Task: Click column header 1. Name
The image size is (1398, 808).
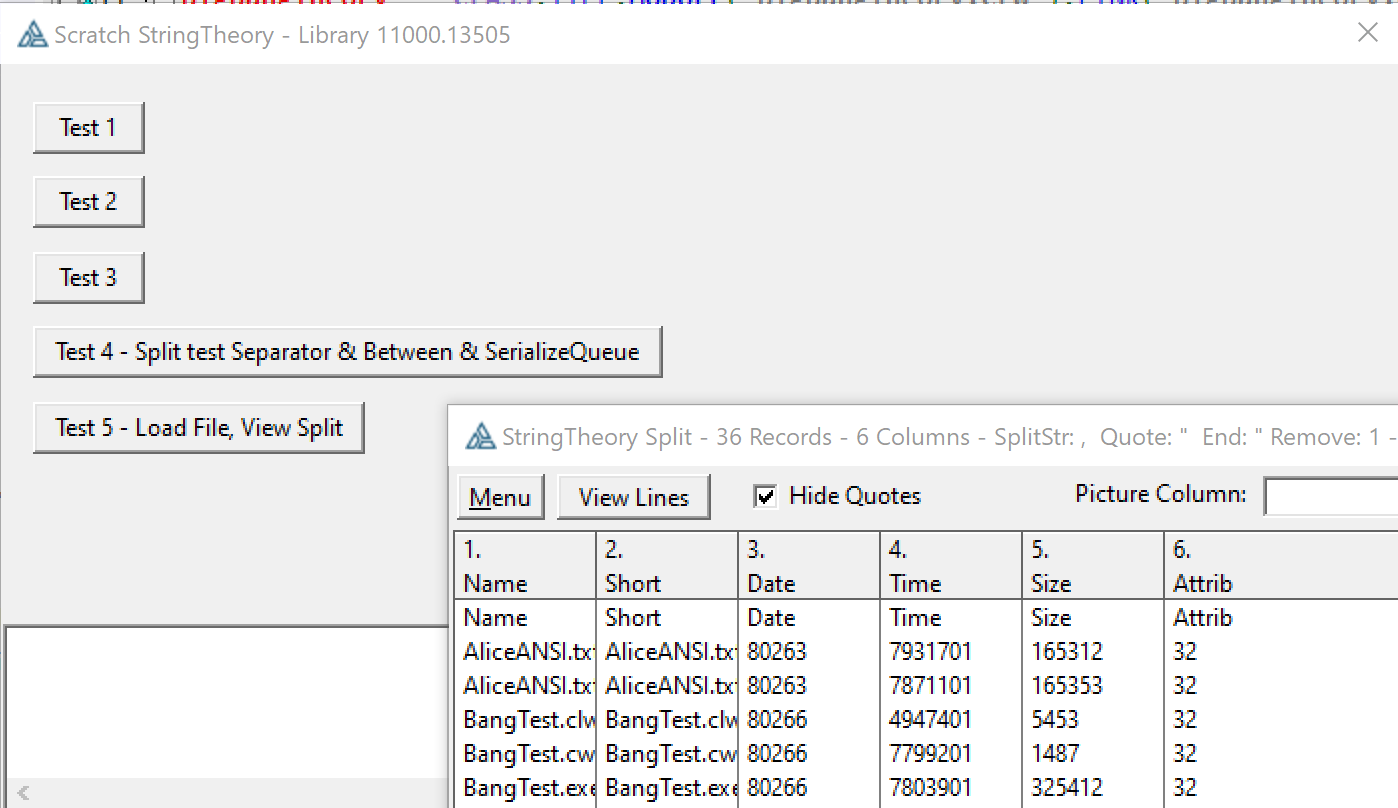Action: point(526,566)
